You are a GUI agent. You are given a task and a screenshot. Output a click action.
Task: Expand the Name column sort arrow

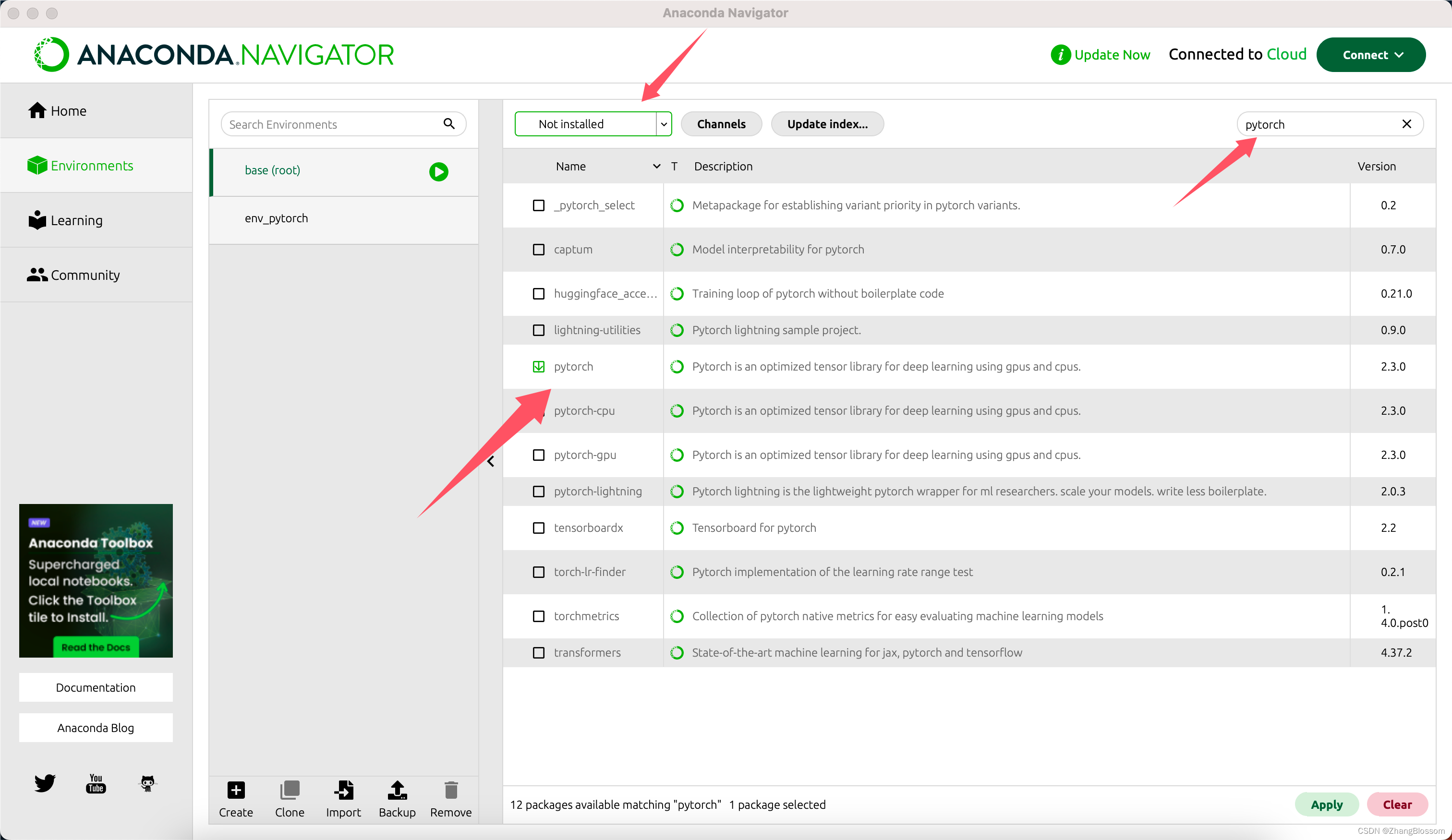click(x=655, y=166)
